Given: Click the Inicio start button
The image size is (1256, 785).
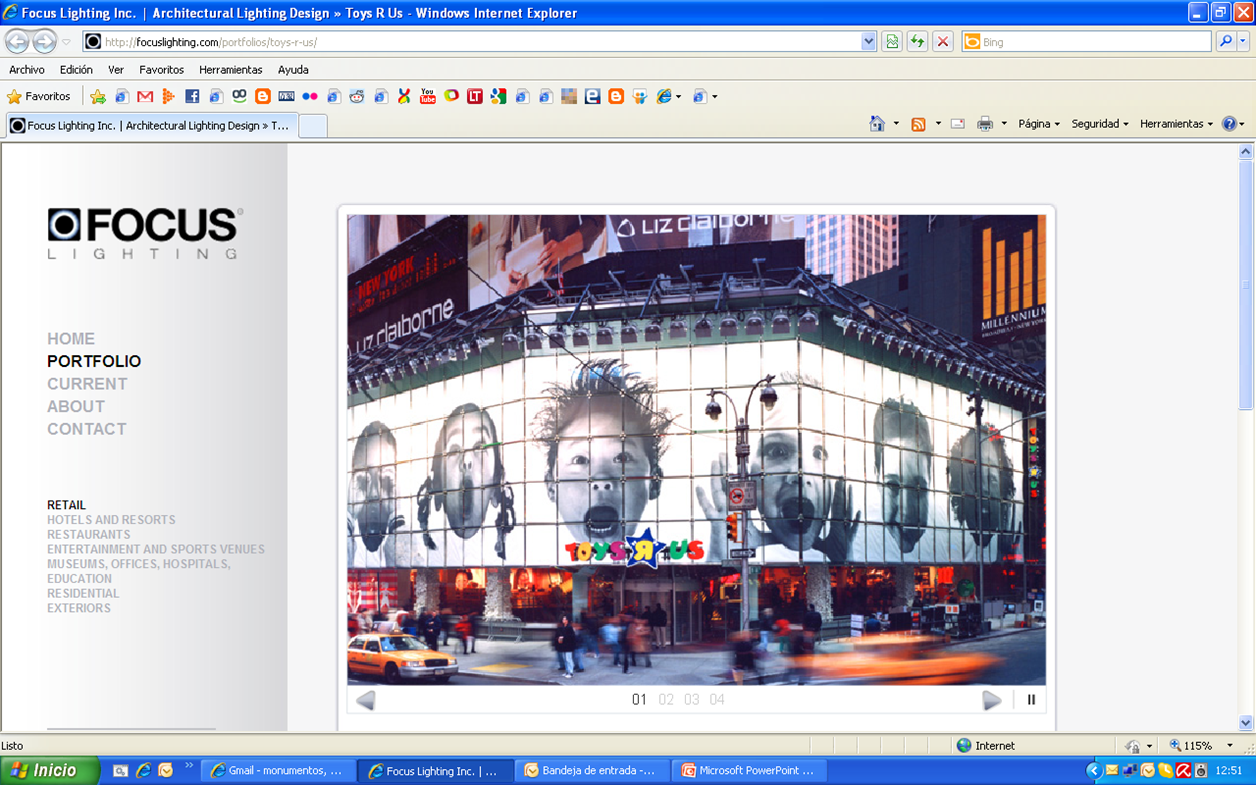Looking at the screenshot, I should tap(50, 771).
